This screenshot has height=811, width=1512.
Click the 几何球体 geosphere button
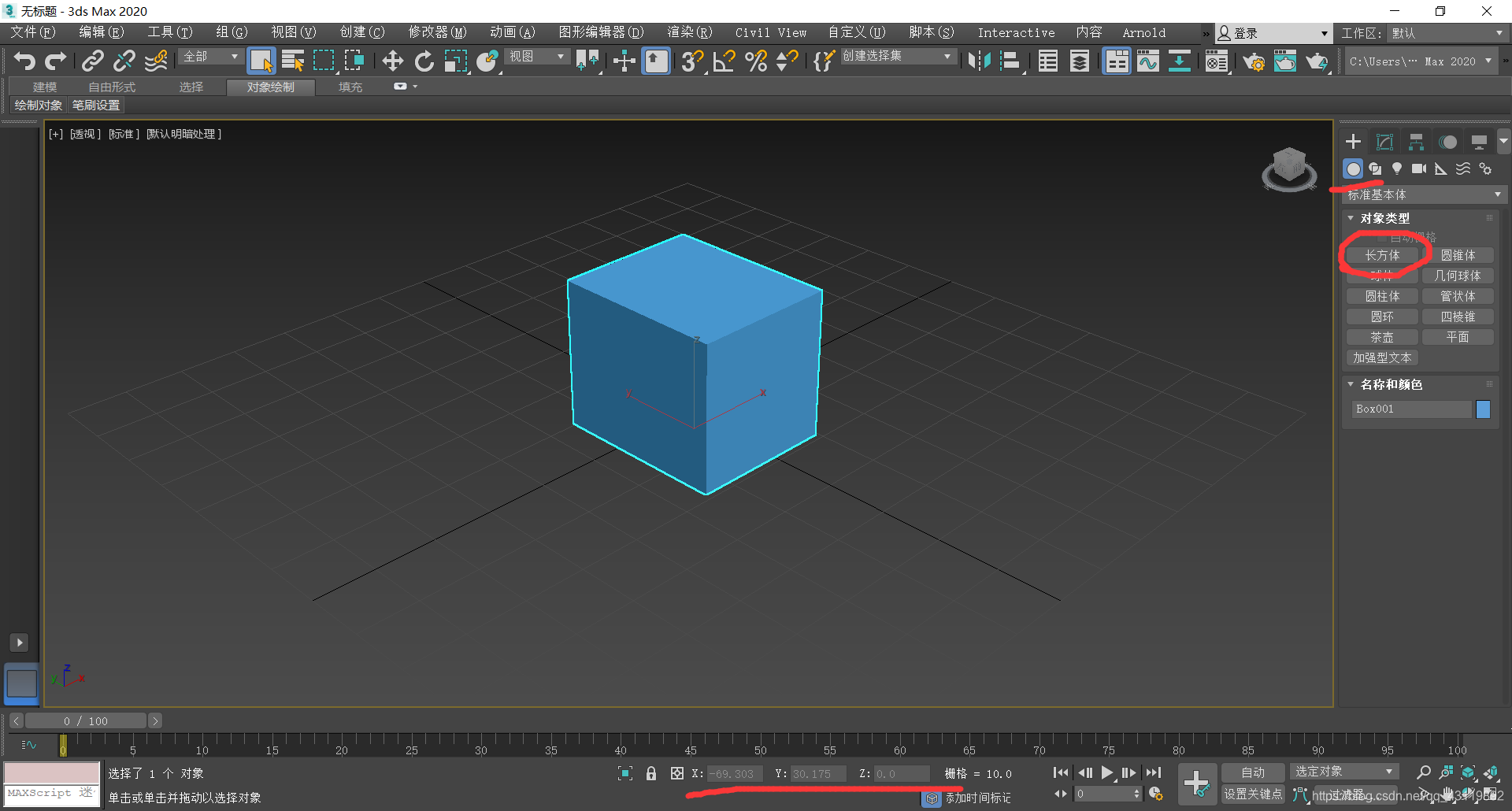pos(1458,276)
